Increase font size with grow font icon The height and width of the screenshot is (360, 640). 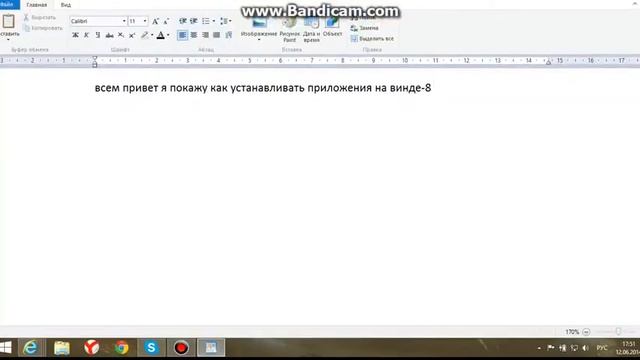(155, 21)
